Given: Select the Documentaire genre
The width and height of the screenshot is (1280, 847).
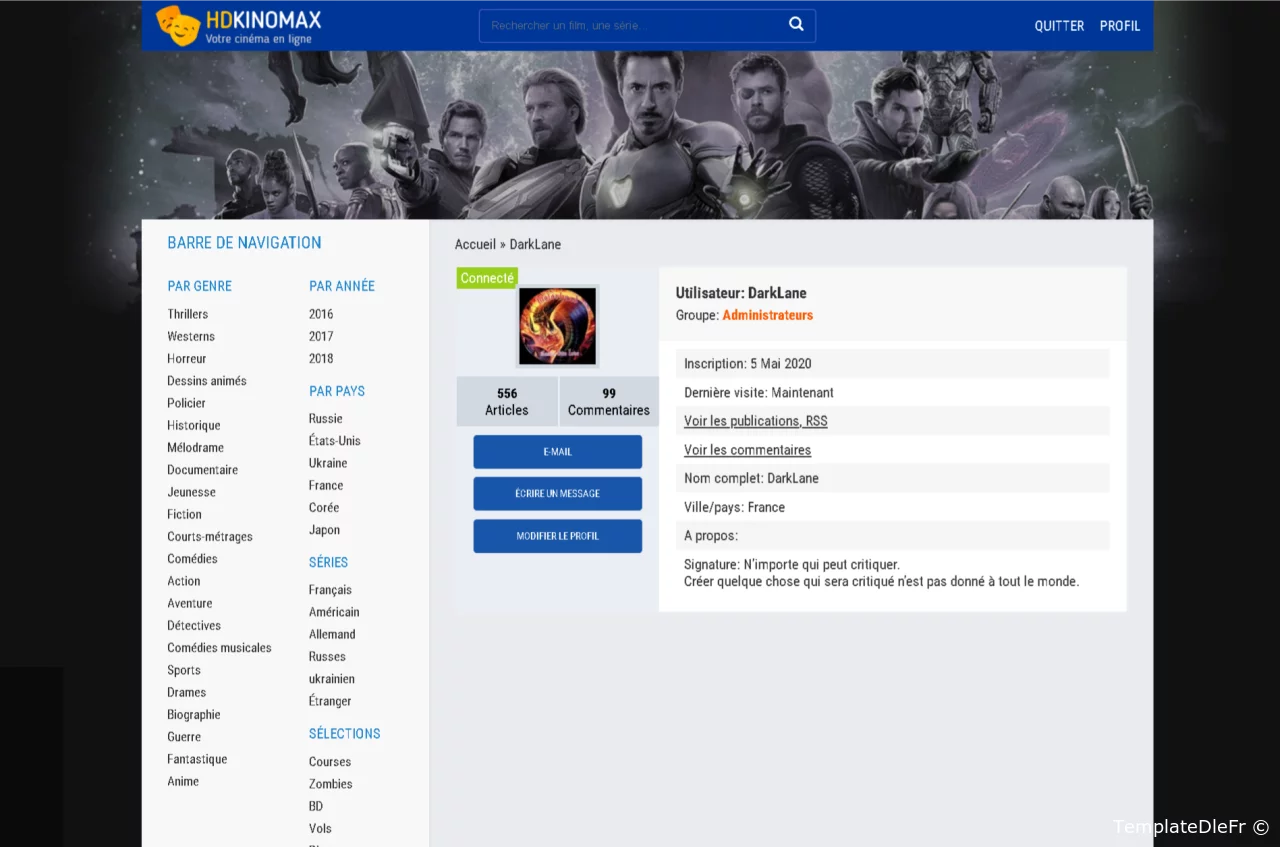Looking at the screenshot, I should (x=202, y=470).
